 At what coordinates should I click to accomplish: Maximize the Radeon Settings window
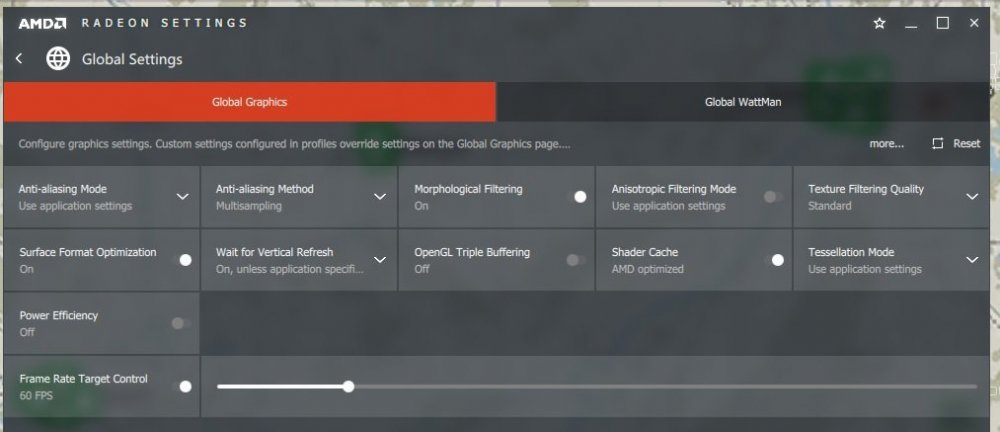click(x=943, y=24)
